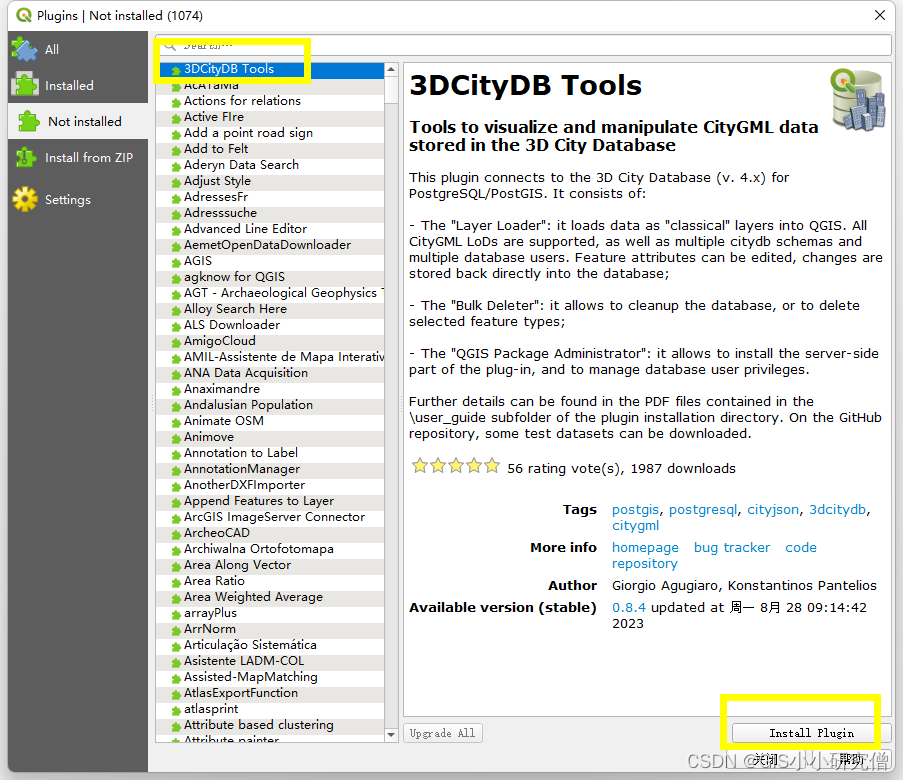The image size is (903, 780).
Task: Select ArcheoCAD plugin
Action: tap(270, 533)
